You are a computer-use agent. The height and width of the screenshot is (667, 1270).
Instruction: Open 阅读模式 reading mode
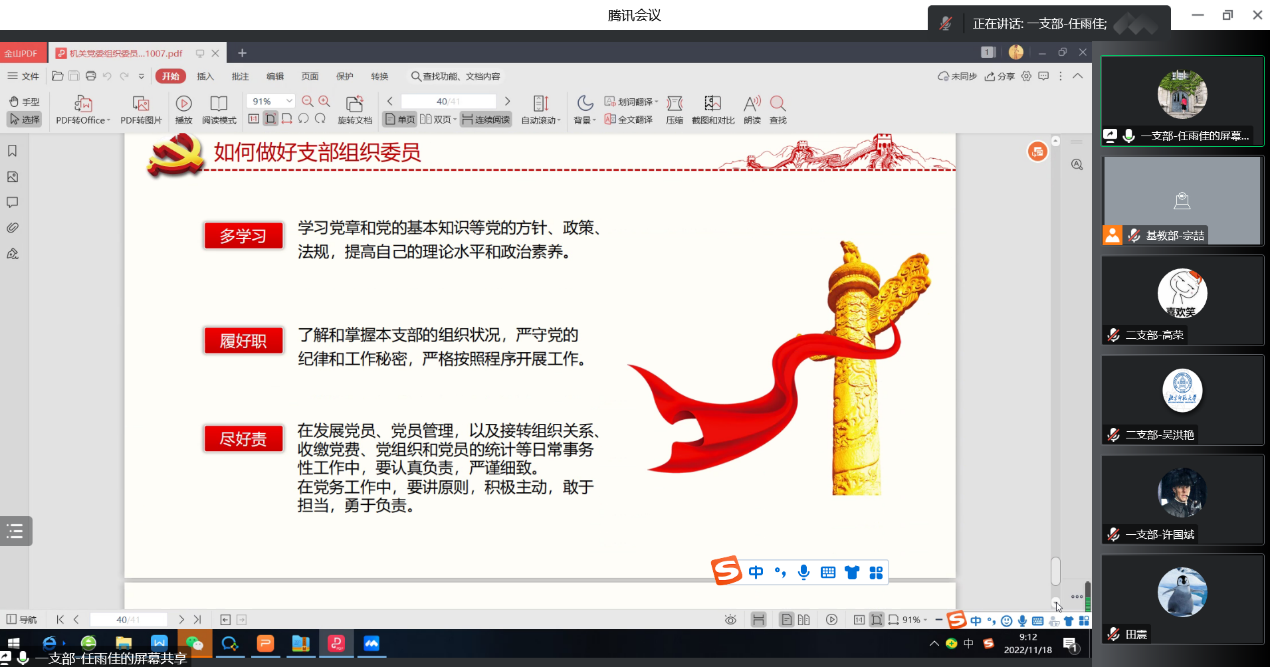[219, 104]
